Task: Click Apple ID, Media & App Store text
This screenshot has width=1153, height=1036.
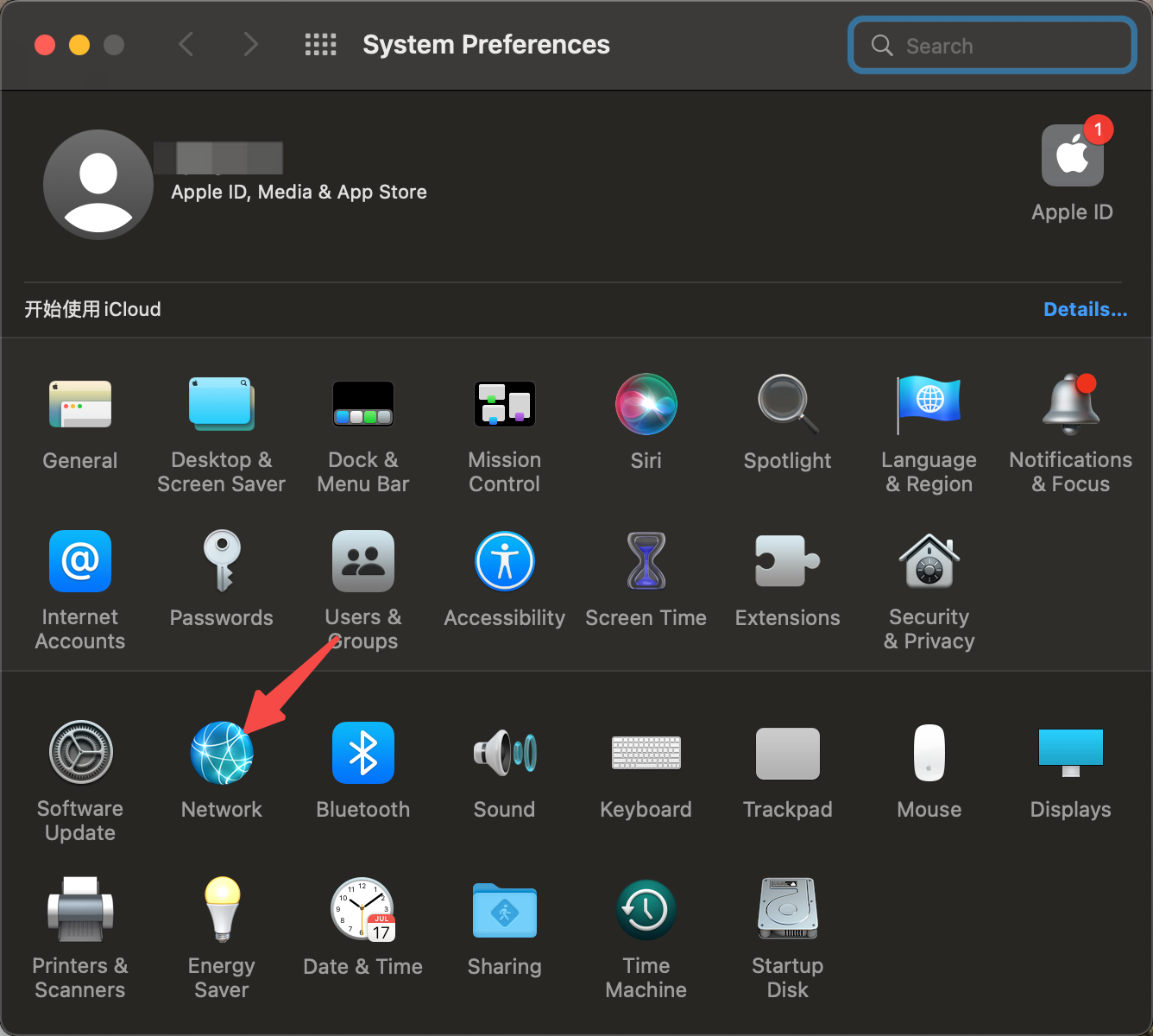Action: tap(299, 192)
